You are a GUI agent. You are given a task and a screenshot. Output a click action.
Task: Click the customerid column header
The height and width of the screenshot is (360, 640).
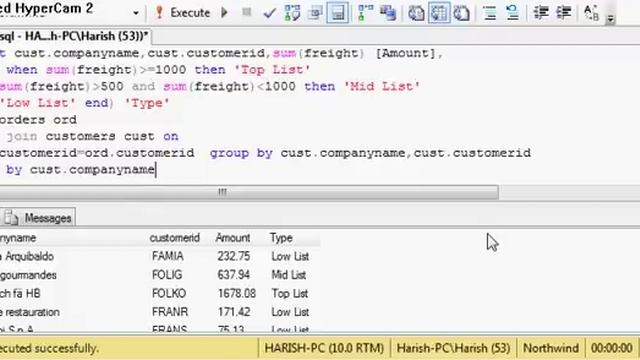click(x=174, y=238)
